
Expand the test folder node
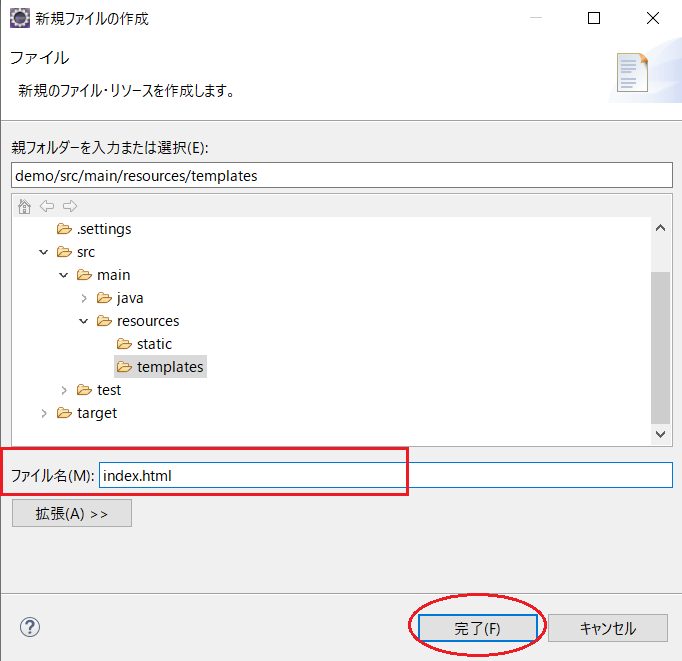[x=64, y=391]
